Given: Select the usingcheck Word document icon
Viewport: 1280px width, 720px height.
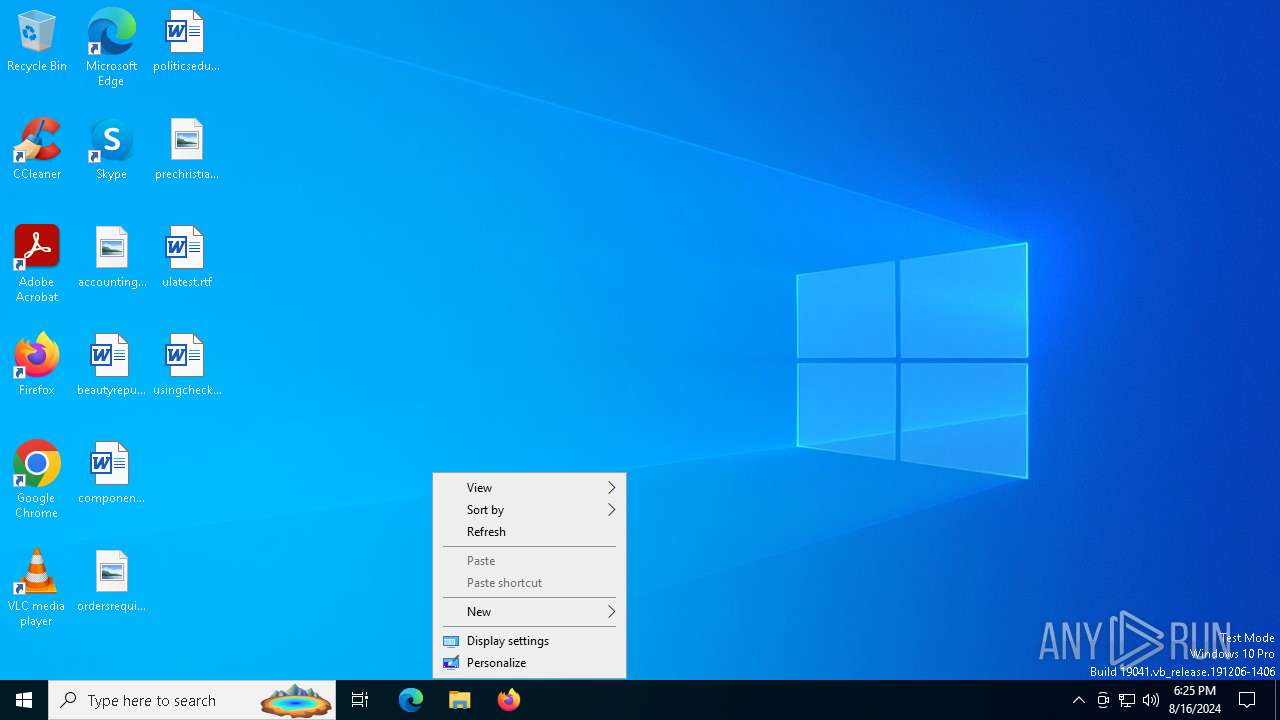Looking at the screenshot, I should [186, 366].
